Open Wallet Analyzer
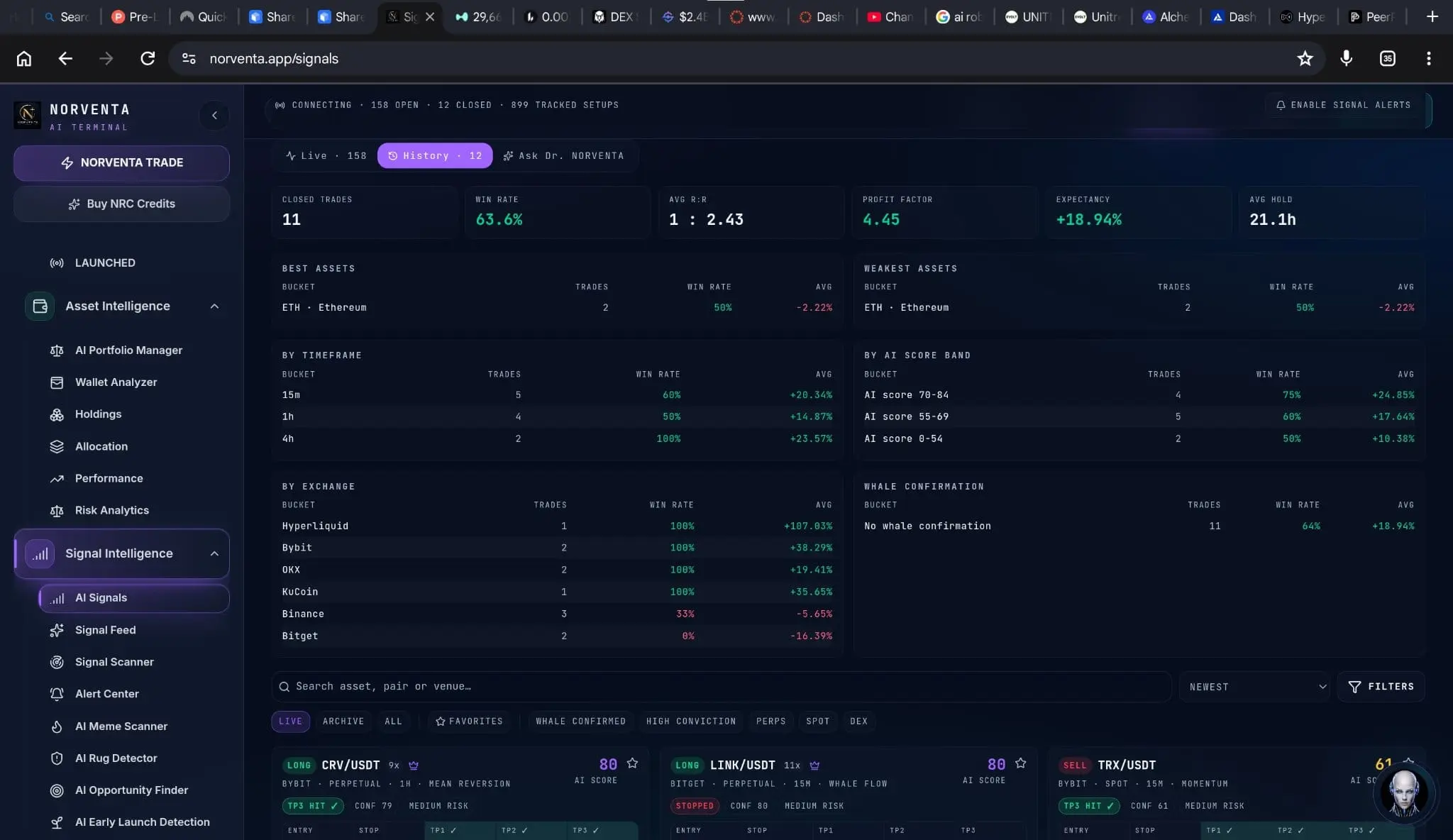Screen dimensions: 1453x840 pyautogui.click(x=116, y=382)
